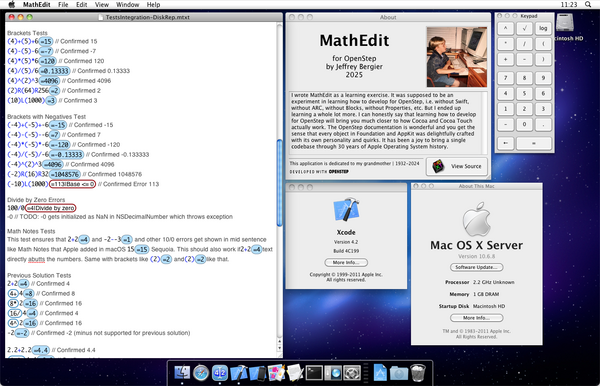Tap the multiply asterisk key on Keypad

pos(505,44)
